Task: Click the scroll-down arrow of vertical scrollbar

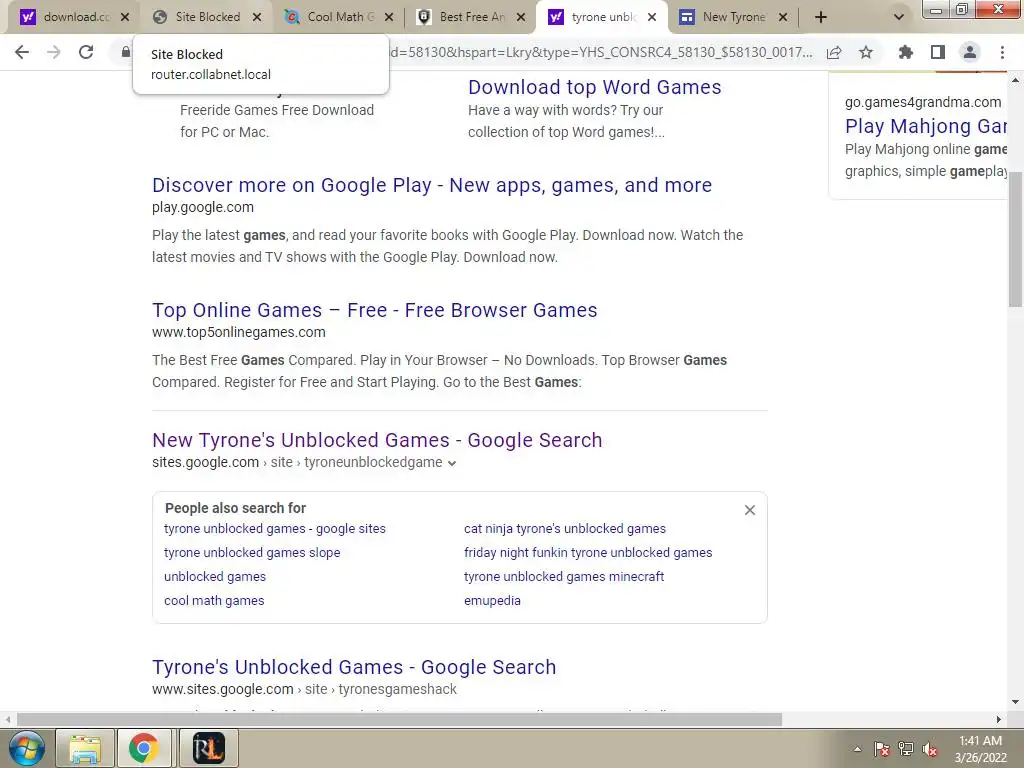Action: 1016,703
